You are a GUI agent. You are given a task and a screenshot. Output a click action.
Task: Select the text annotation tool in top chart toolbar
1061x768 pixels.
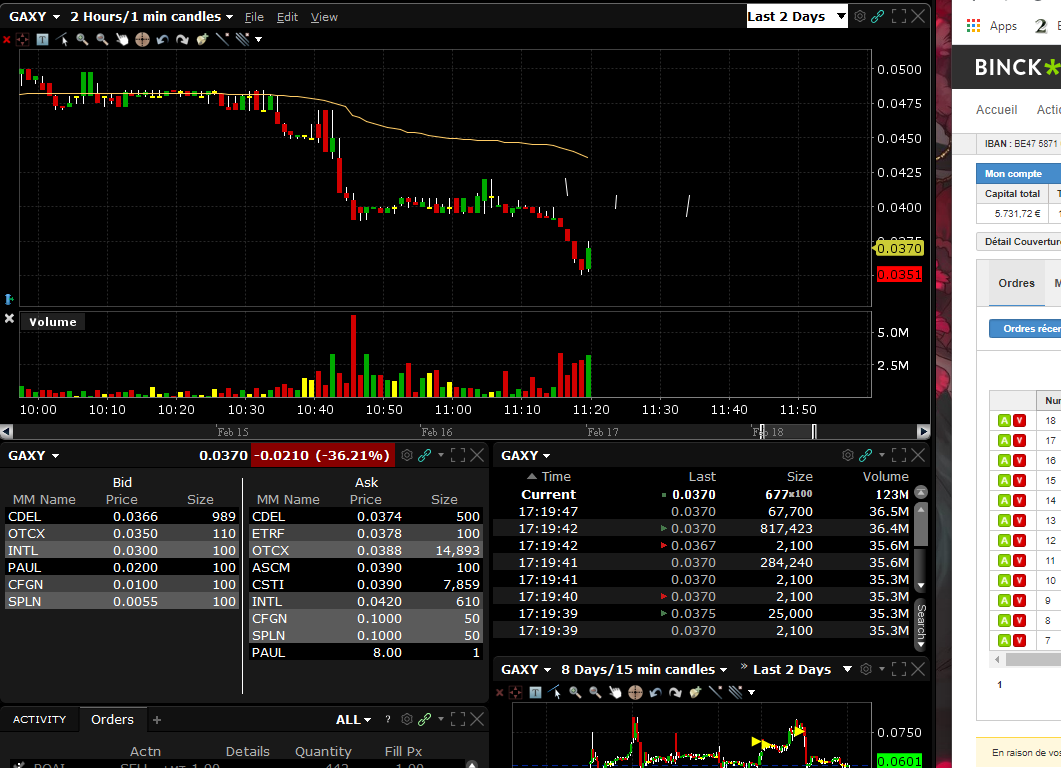[42, 39]
